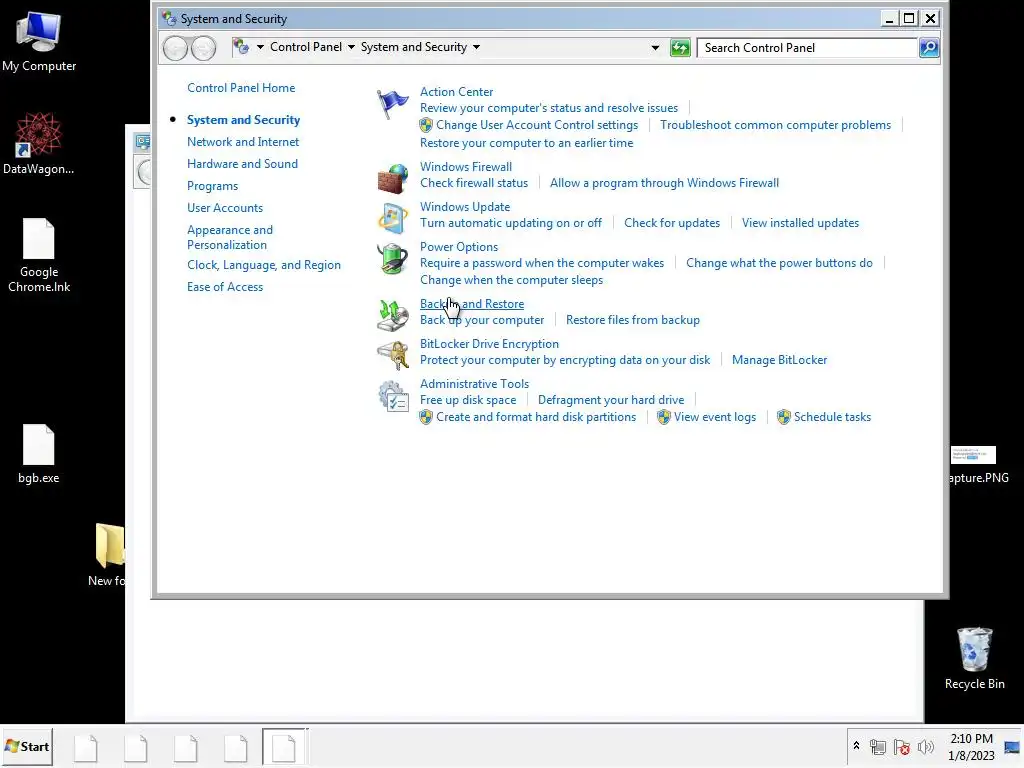Click the Windows Firewall brick wall icon

click(x=392, y=179)
